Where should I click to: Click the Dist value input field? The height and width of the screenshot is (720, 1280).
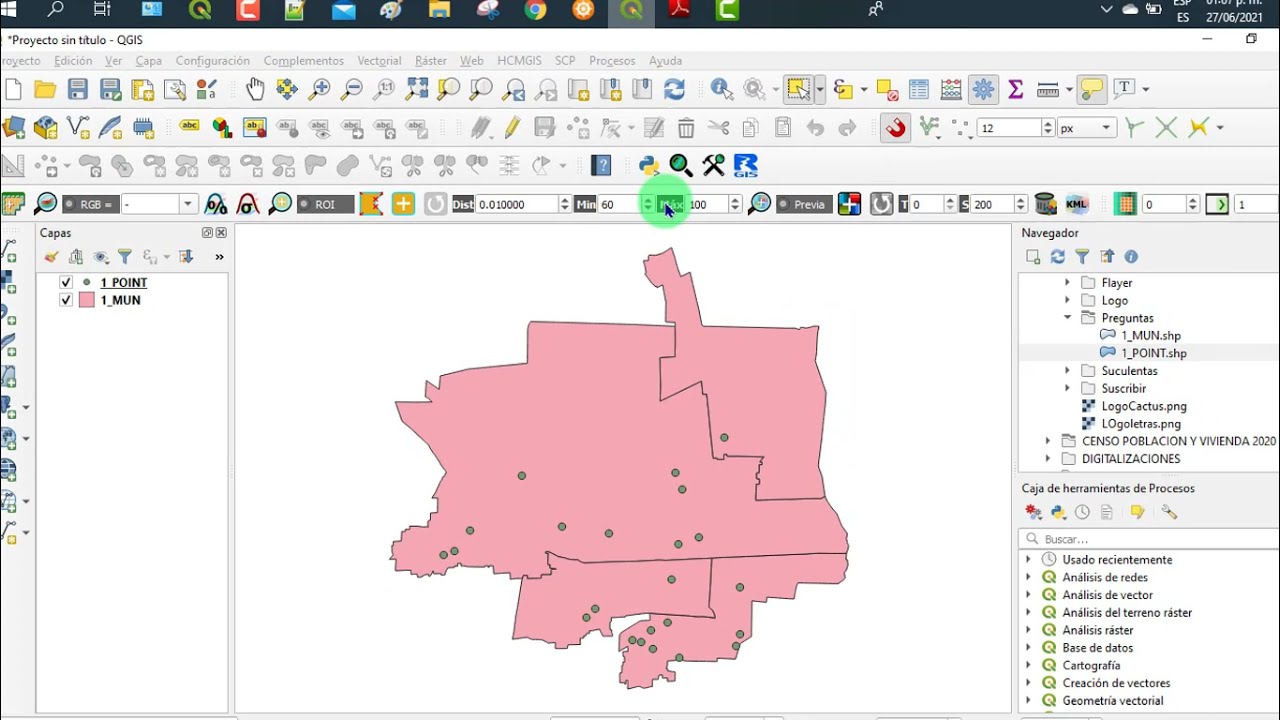(x=515, y=204)
